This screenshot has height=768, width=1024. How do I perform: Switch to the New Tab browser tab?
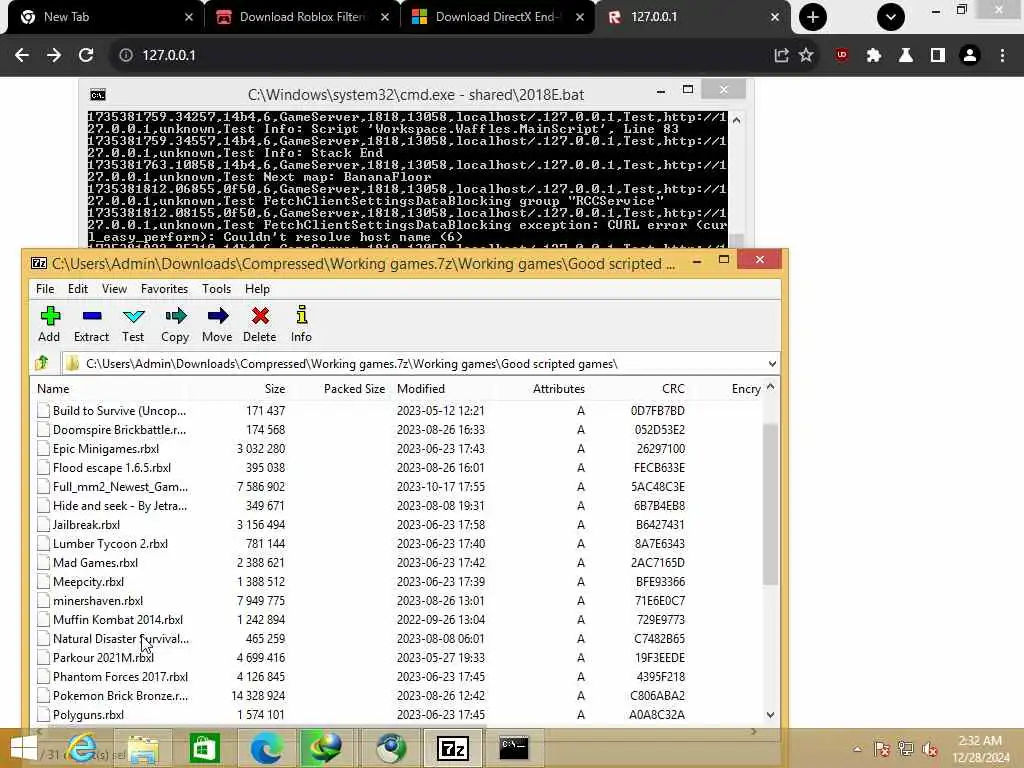[x=104, y=17]
